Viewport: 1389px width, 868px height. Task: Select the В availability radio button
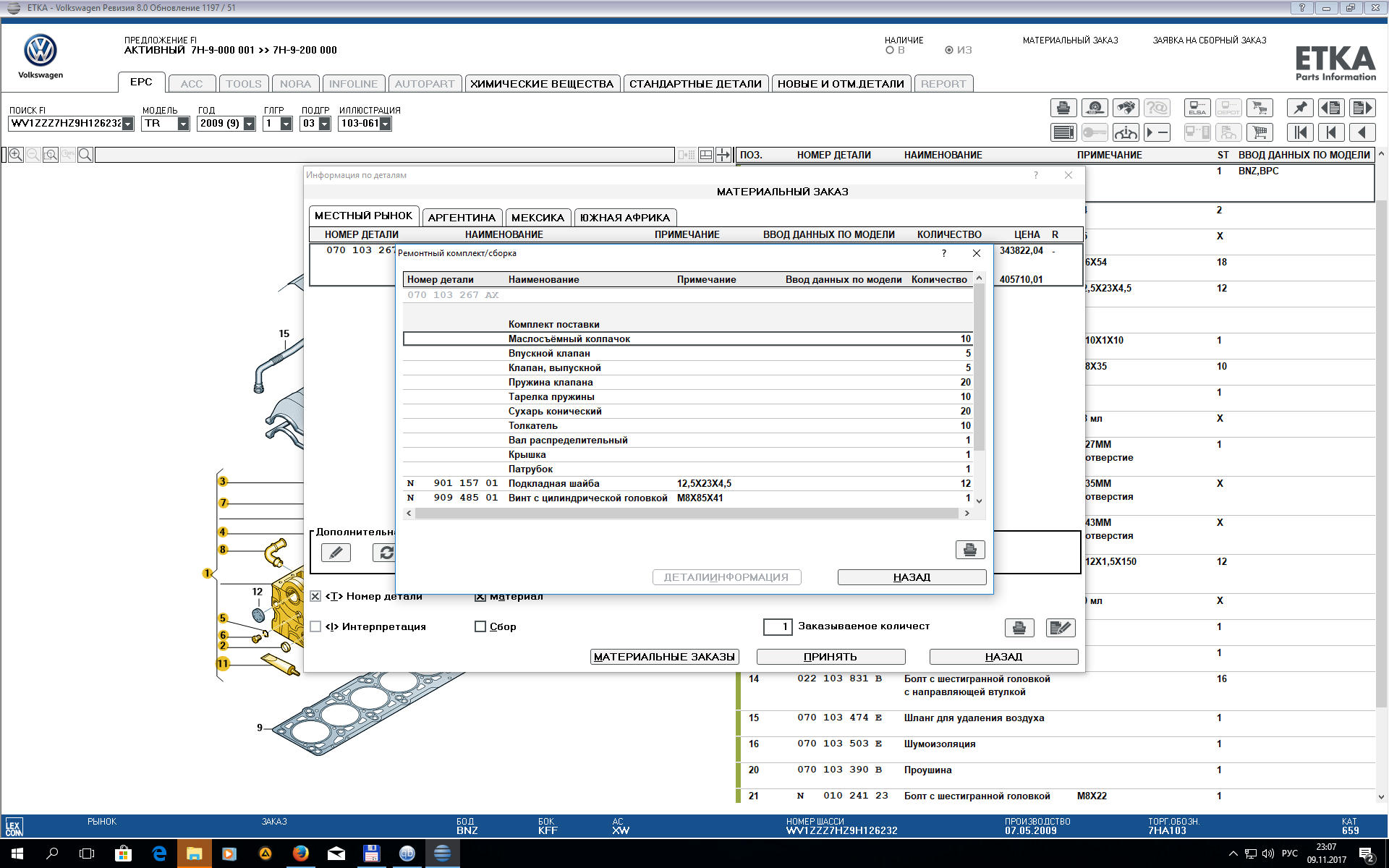pyautogui.click(x=890, y=50)
